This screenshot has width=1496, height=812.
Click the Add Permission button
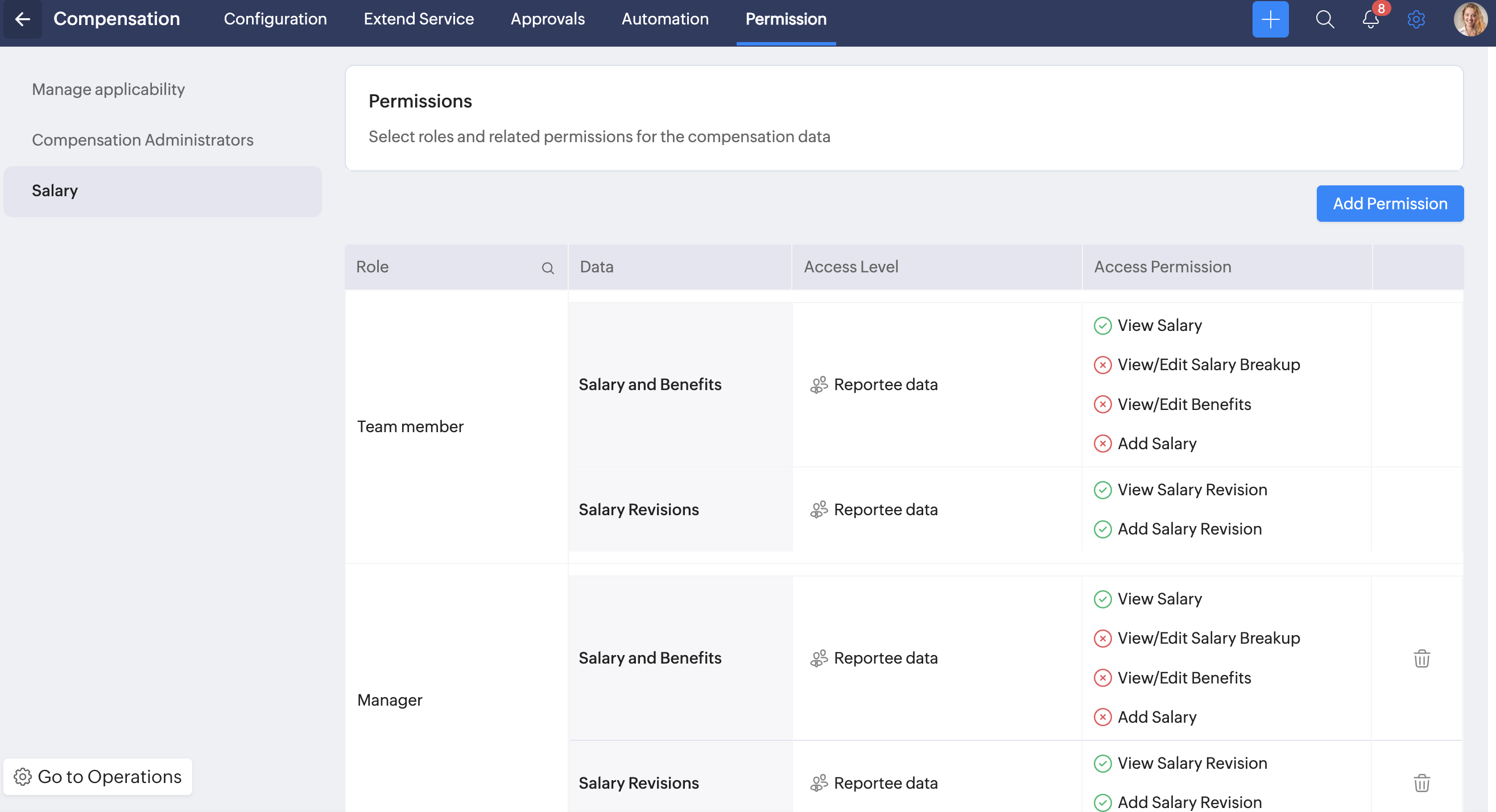(x=1389, y=204)
